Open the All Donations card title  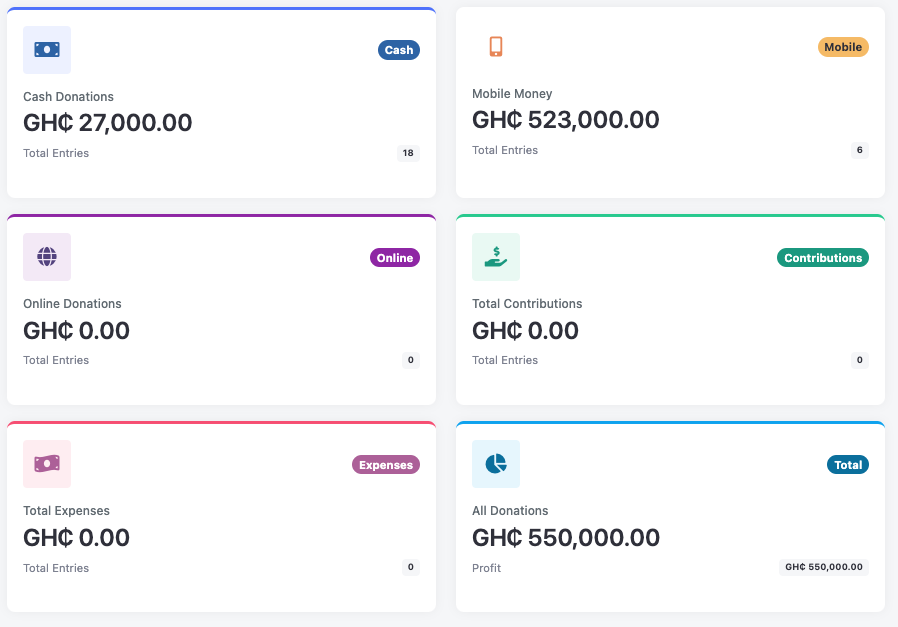[510, 511]
